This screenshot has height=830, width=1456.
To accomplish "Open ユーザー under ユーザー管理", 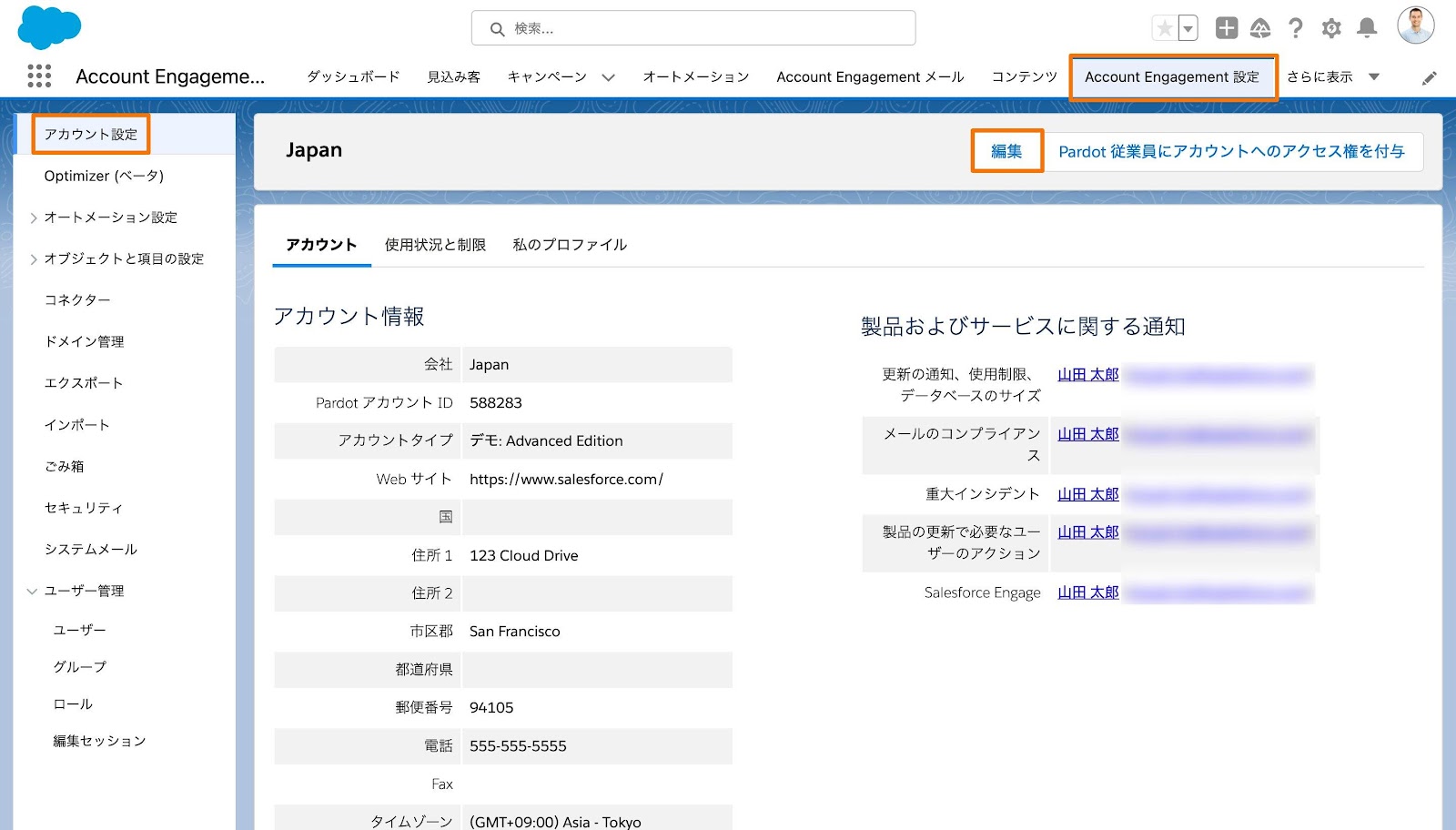I will (80, 630).
